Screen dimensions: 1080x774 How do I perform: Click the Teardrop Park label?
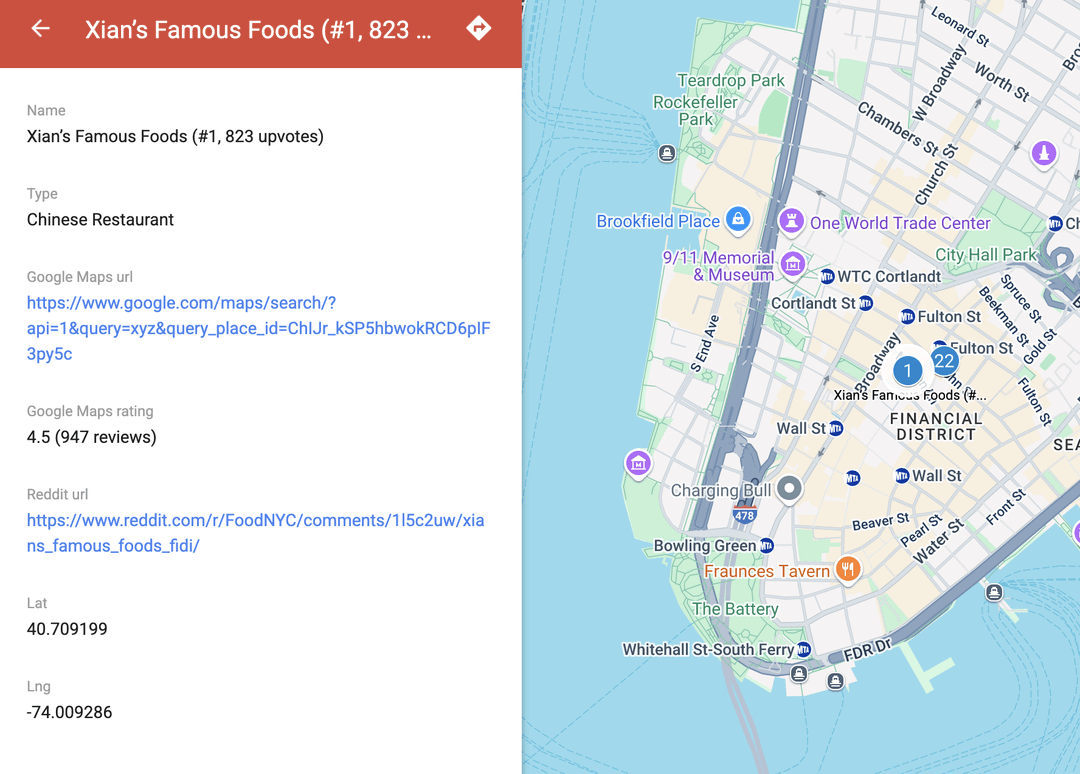click(731, 81)
